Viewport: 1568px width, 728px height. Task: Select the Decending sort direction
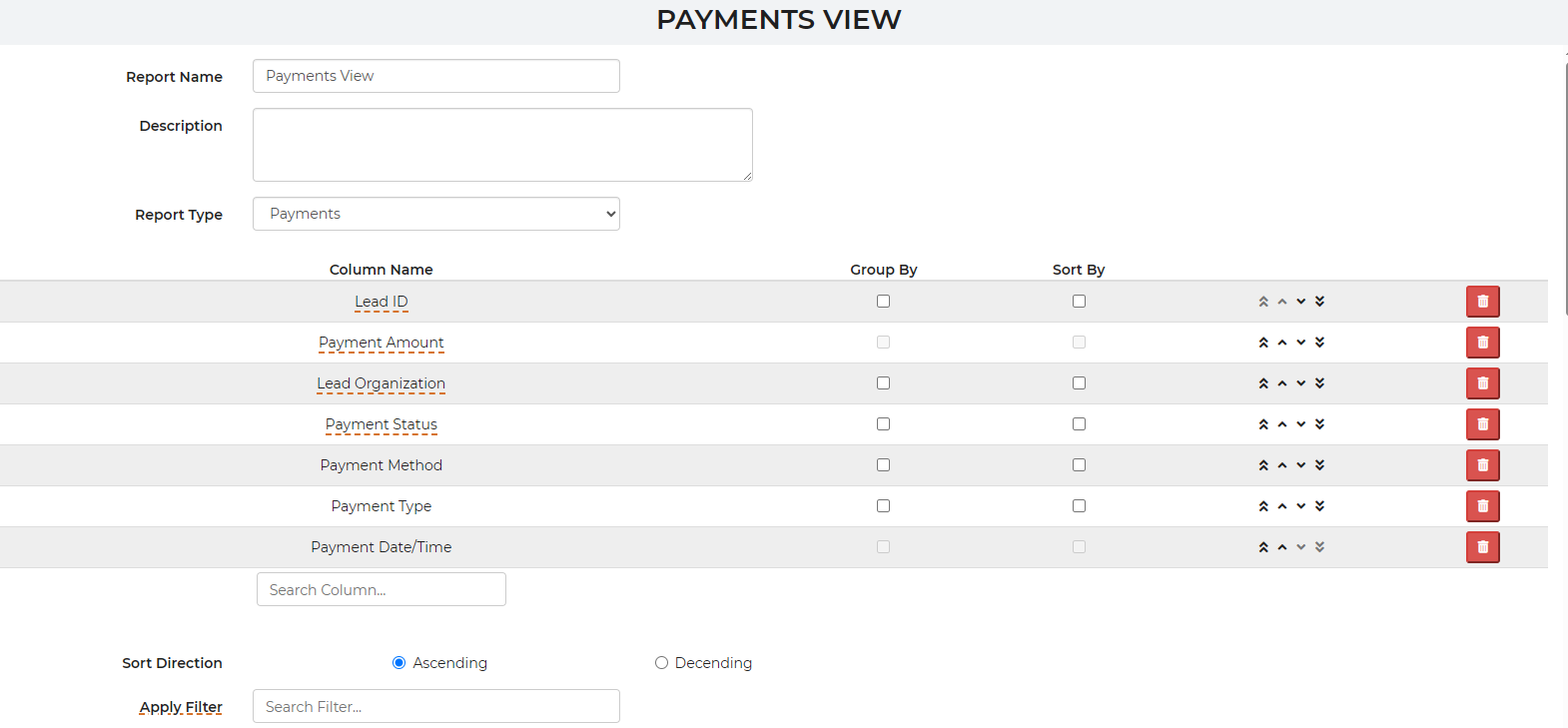click(x=661, y=663)
